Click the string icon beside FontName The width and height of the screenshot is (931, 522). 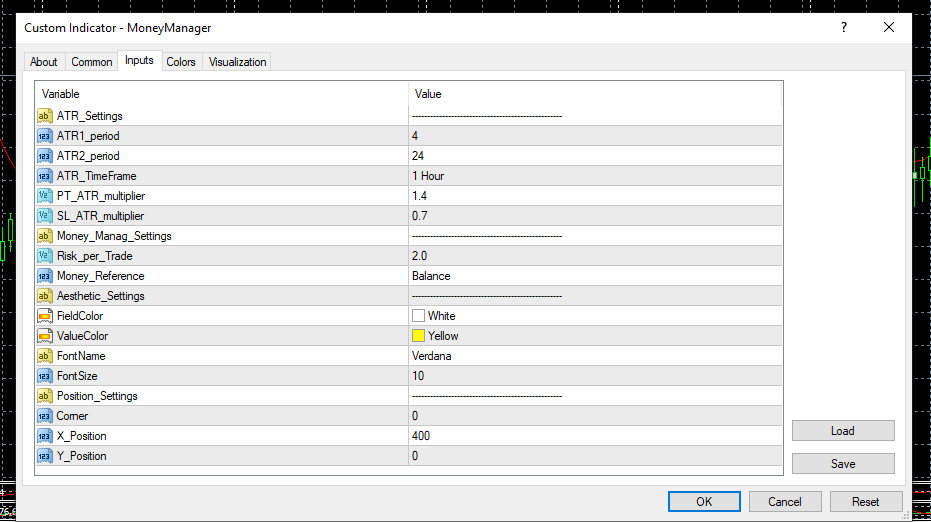(45, 356)
